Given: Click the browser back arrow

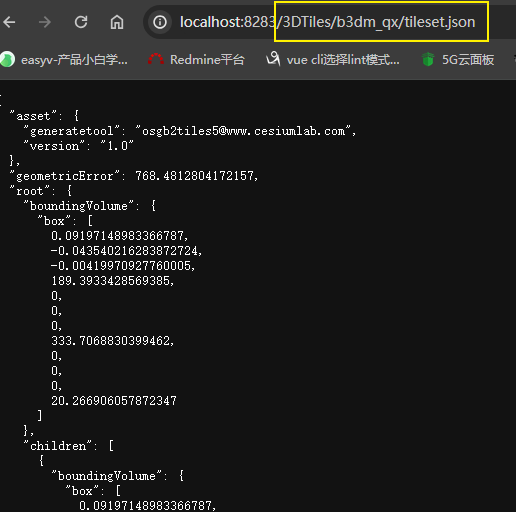Looking at the screenshot, I should click(9, 22).
